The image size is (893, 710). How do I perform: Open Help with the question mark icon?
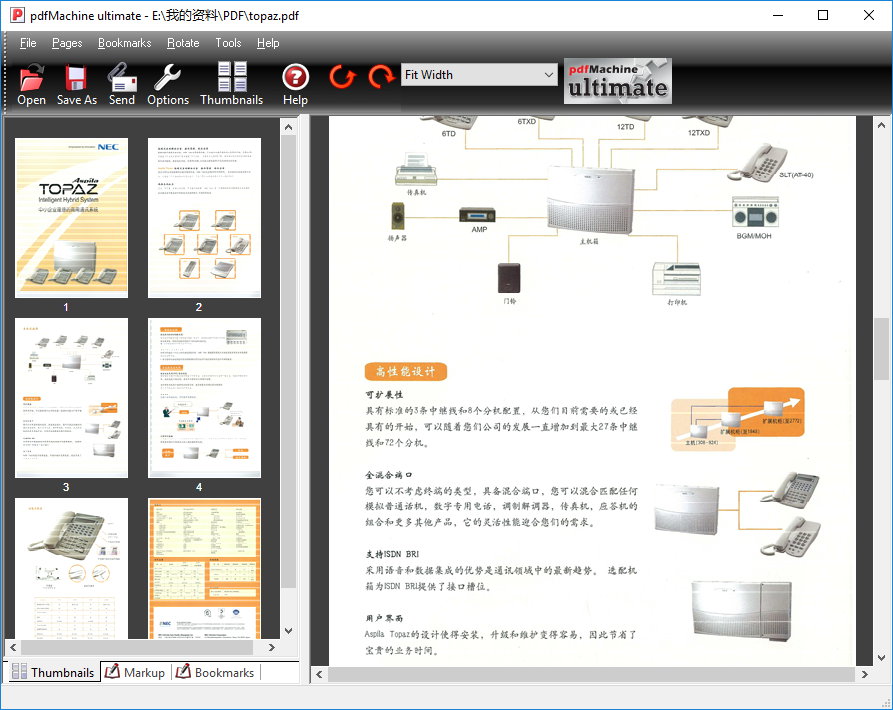tap(295, 84)
